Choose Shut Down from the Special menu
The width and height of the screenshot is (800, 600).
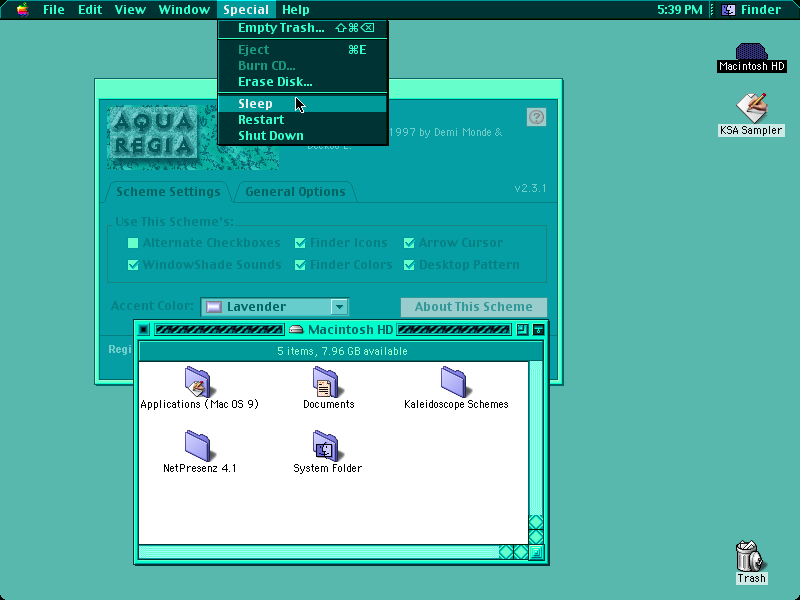tap(303, 136)
